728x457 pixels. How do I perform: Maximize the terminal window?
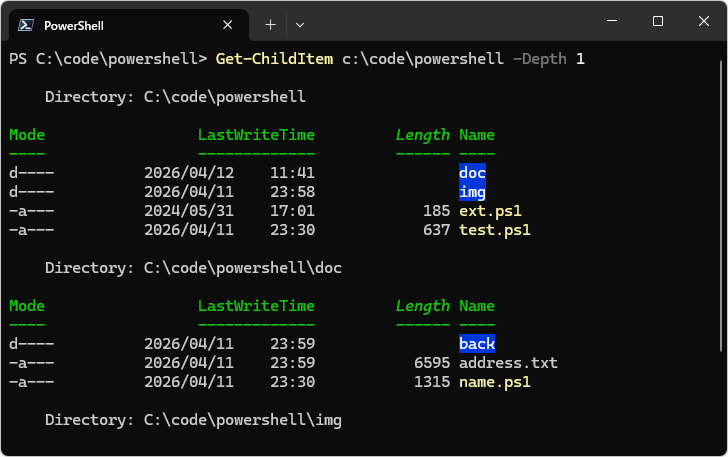657,21
